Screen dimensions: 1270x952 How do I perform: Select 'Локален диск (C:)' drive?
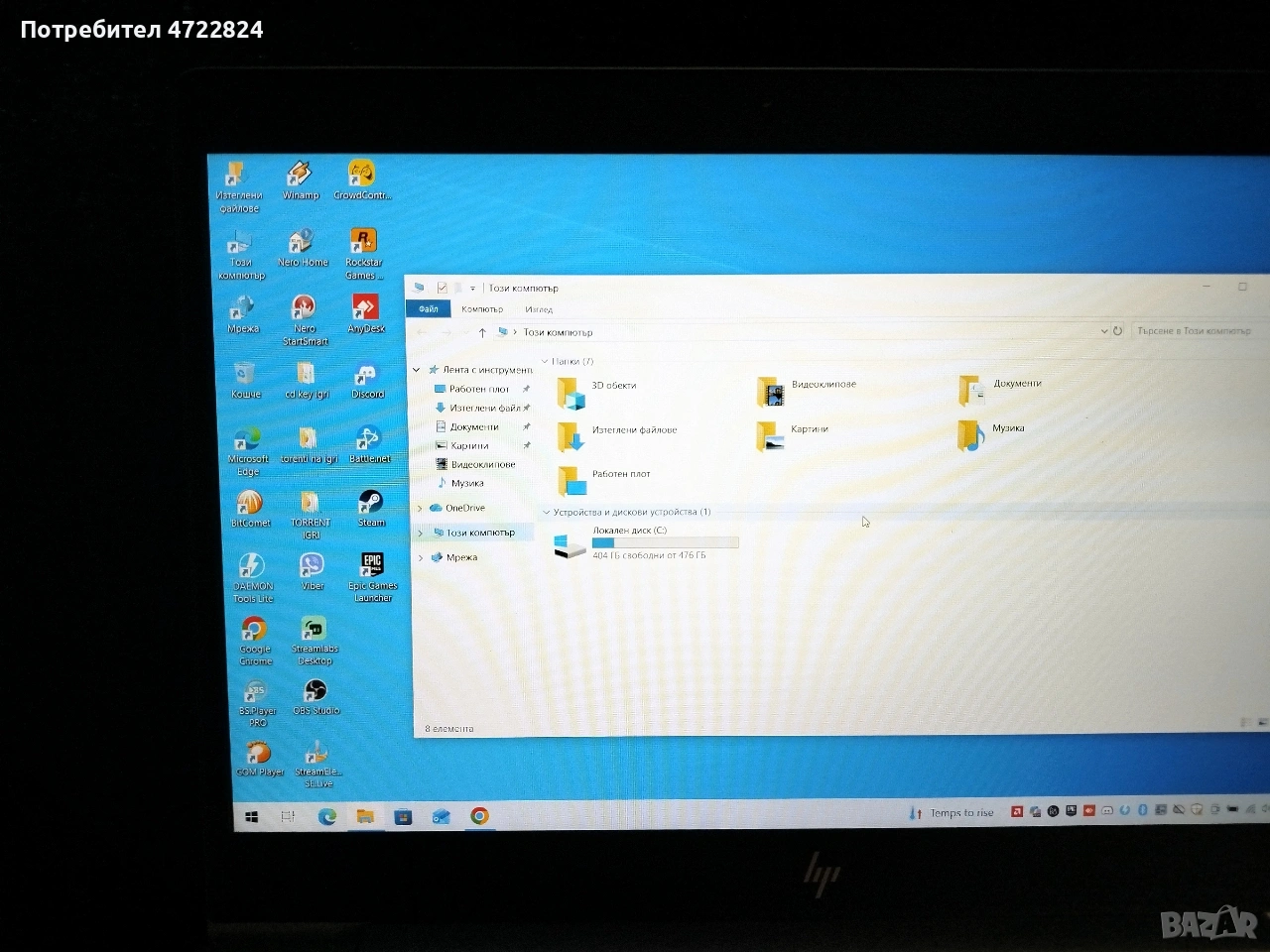[x=646, y=544]
